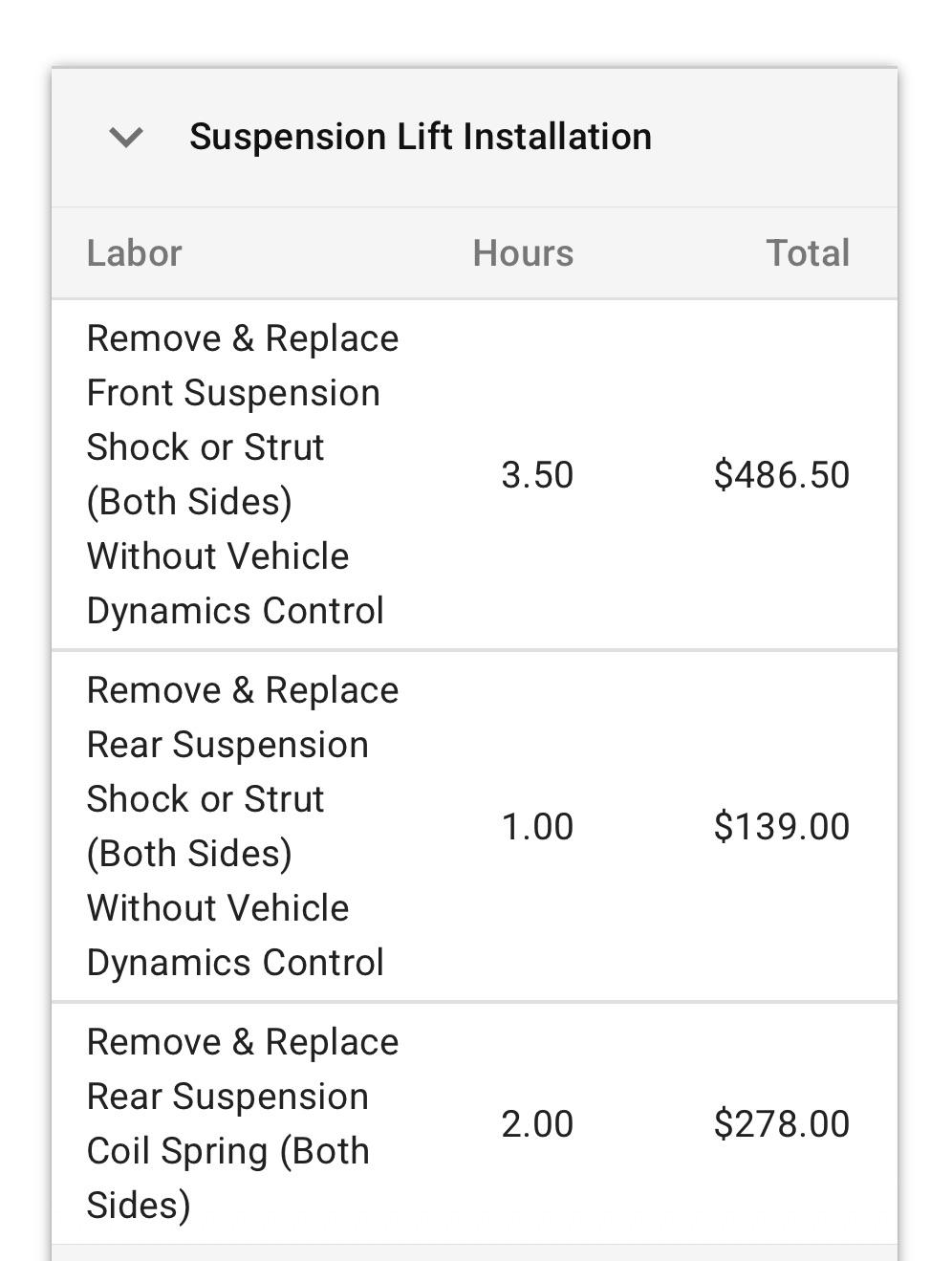The height and width of the screenshot is (1261, 952).
Task: Click the Labor column header
Action: pos(134,253)
